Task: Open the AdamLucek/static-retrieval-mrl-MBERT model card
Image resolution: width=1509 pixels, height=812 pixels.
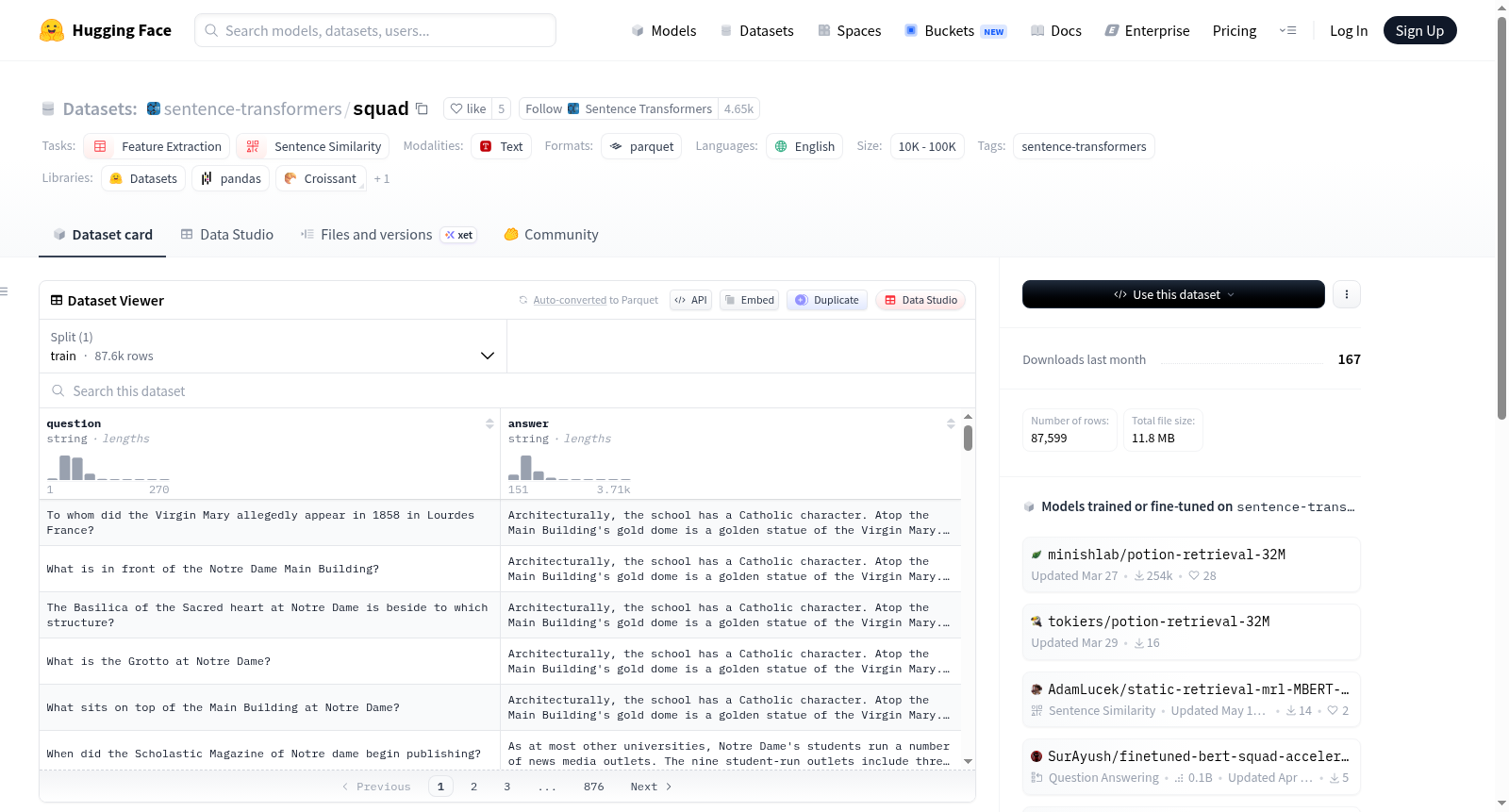Action: [x=1191, y=700]
